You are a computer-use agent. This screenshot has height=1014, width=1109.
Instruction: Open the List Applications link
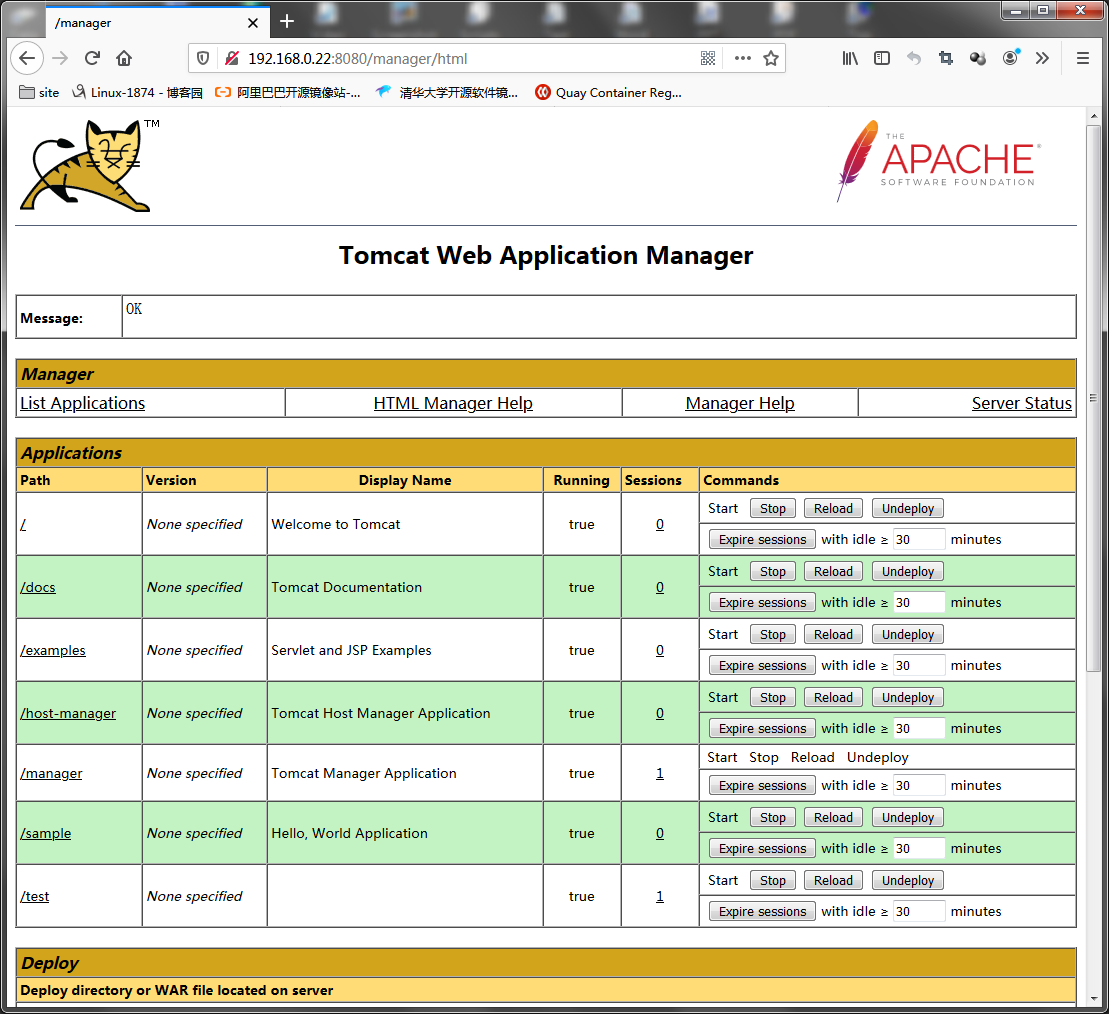[83, 403]
